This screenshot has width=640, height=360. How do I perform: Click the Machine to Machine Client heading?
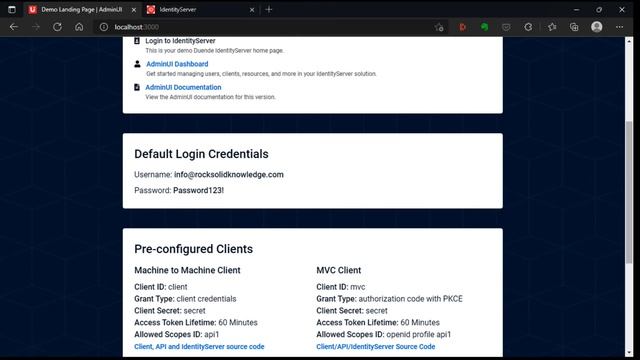point(187,270)
